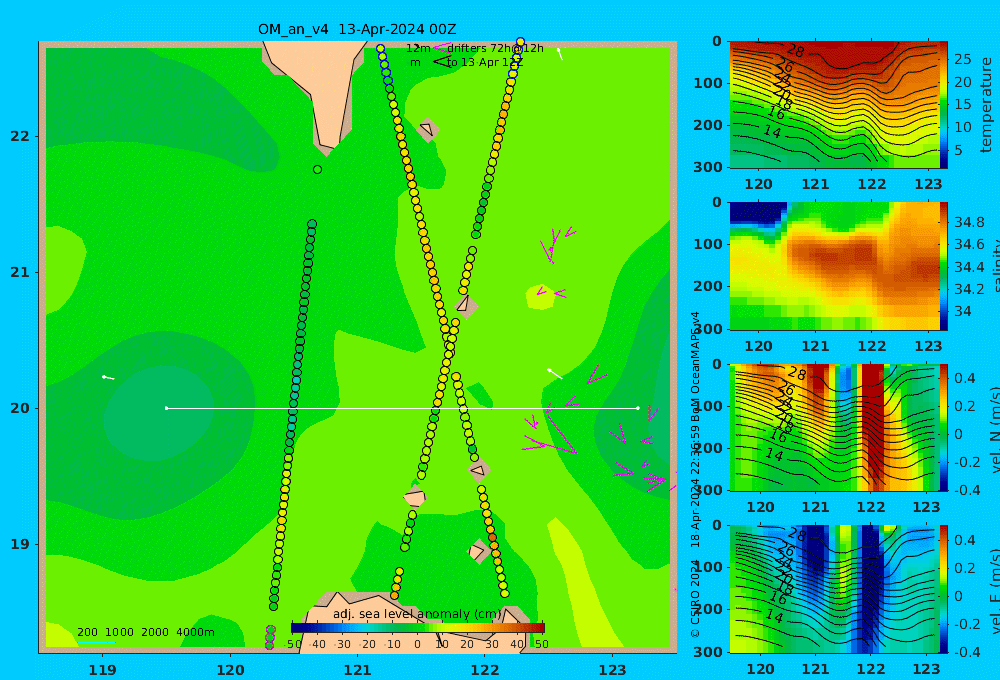
Task: Click the '© CSIRO 2024' copyright text
Action: (x=695, y=598)
